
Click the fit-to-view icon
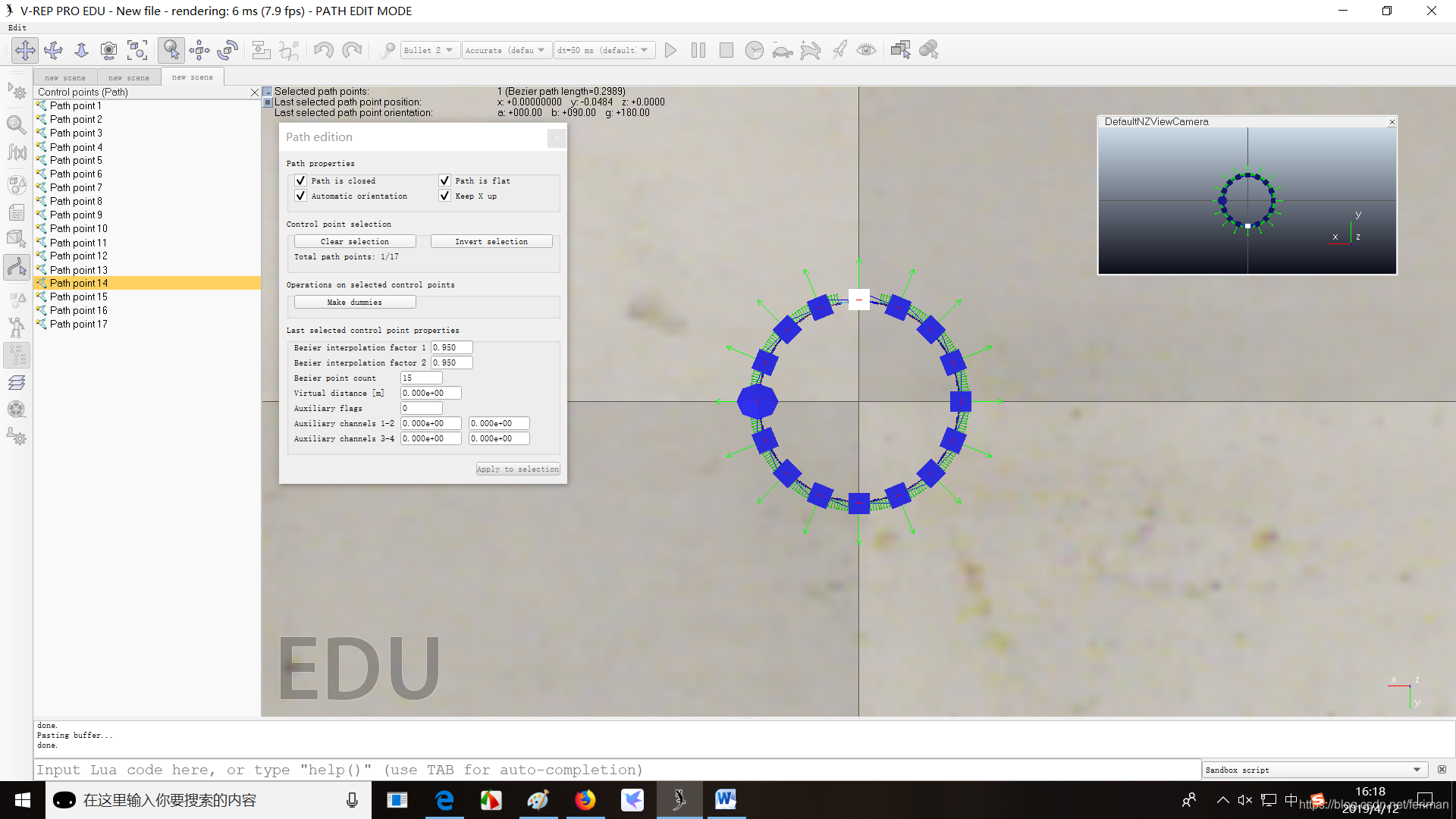[x=137, y=50]
